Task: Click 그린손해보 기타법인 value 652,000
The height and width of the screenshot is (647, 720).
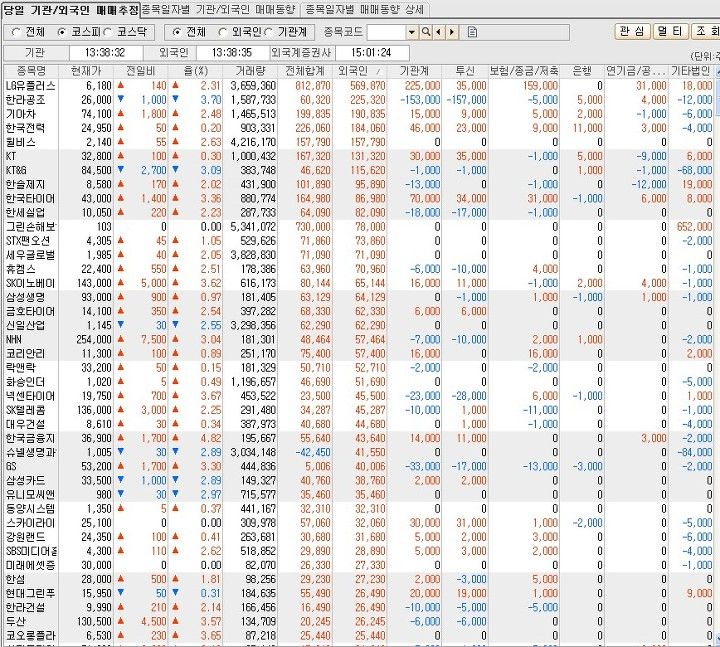Action: 694,227
